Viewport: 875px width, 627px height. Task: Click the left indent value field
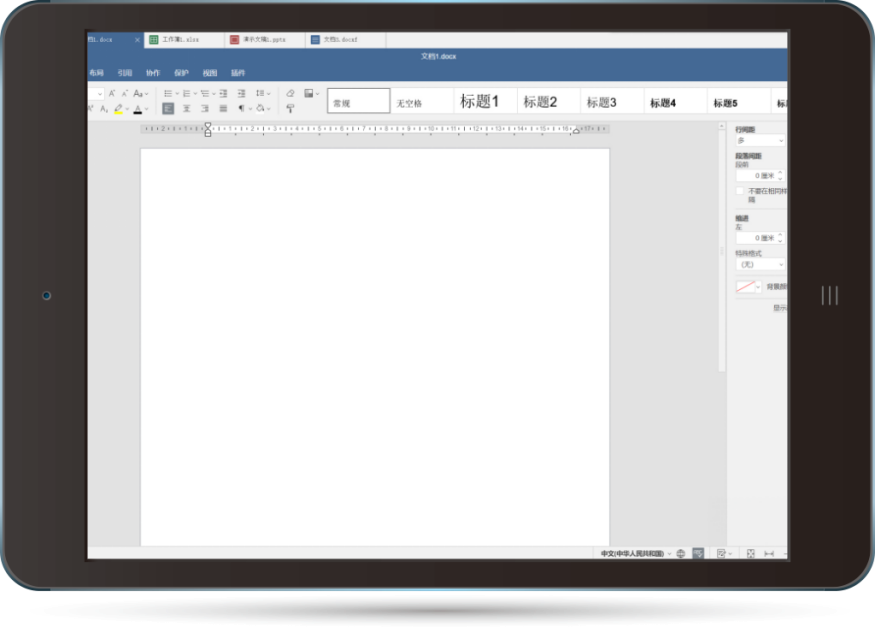758,238
